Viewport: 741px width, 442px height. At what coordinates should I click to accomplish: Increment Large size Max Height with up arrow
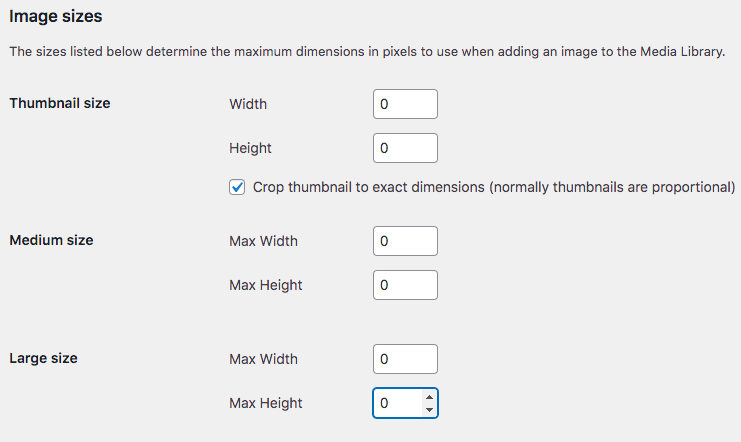click(429, 398)
